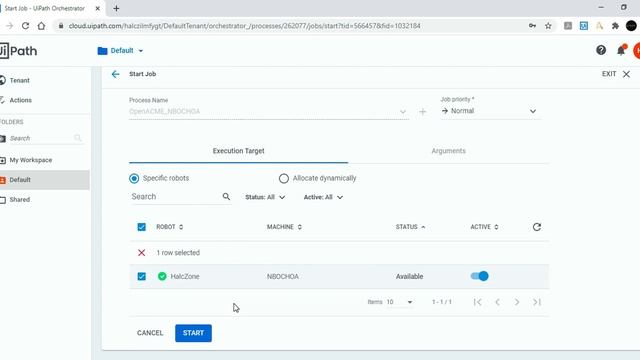Image resolution: width=640 pixels, height=360 pixels.
Task: Sort by the ROBOT column
Action: coord(170,227)
